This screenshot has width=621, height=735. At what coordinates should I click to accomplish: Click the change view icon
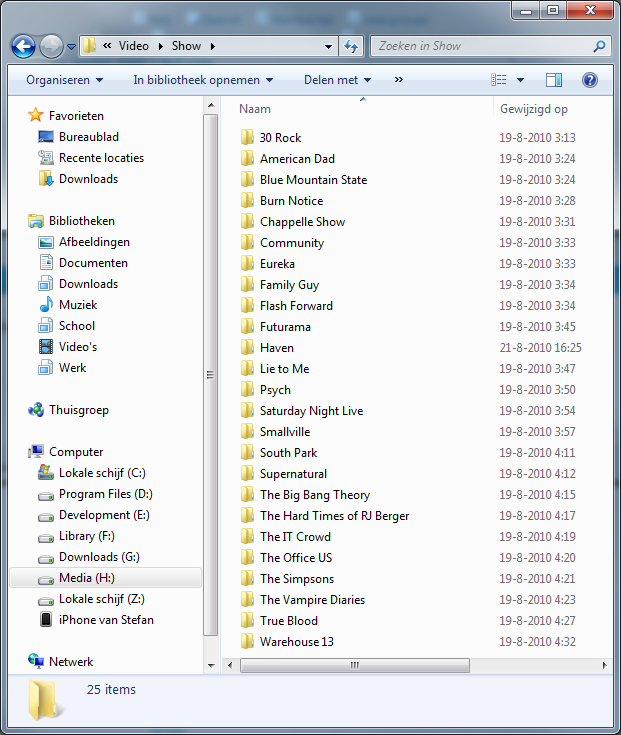click(x=499, y=80)
